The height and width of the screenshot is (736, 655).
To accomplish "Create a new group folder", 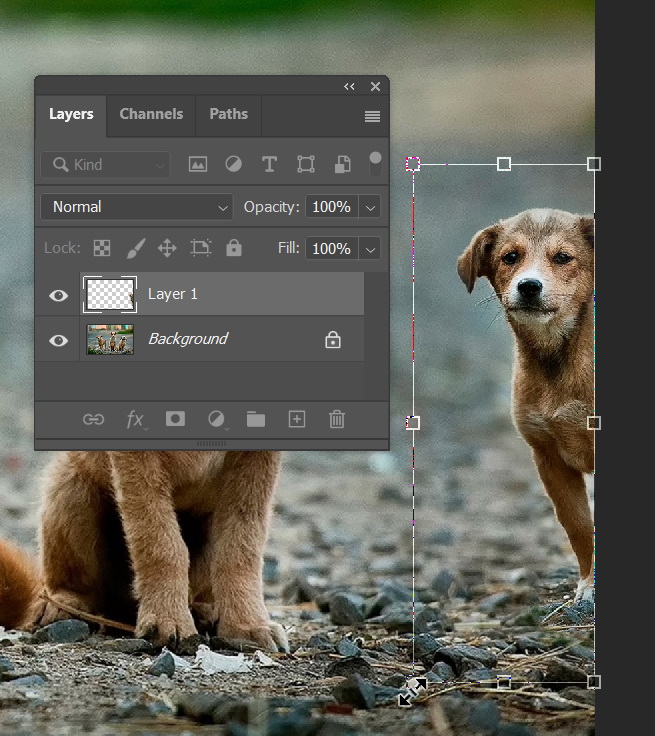I will 256,419.
